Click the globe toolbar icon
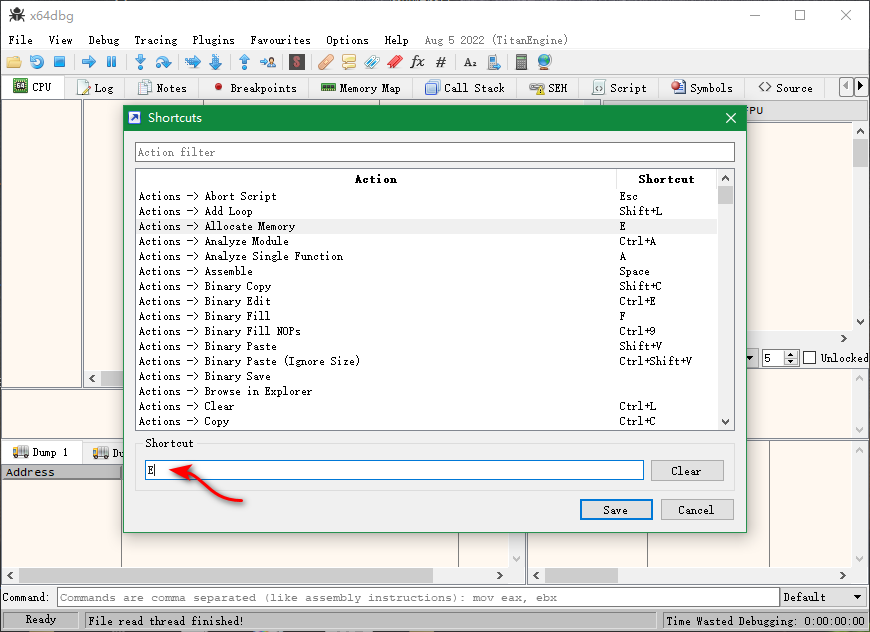Image resolution: width=870 pixels, height=632 pixels. (544, 62)
